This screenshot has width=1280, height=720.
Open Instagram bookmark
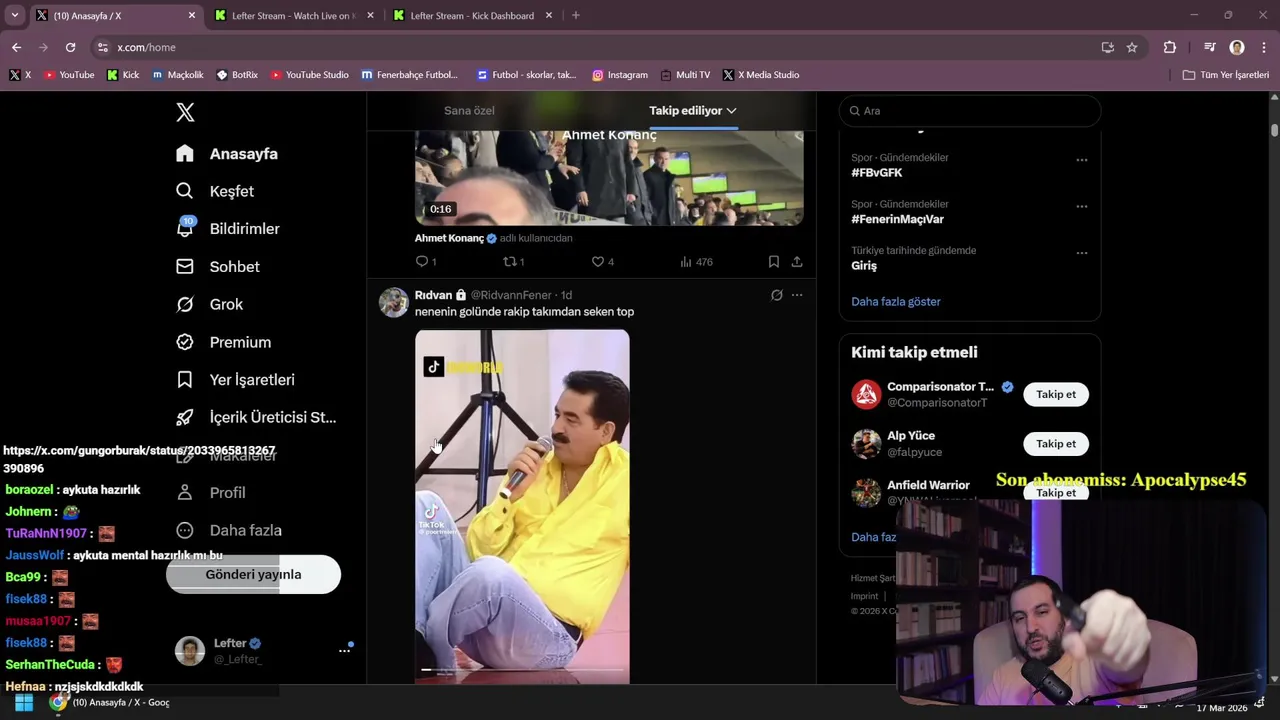[x=620, y=75]
